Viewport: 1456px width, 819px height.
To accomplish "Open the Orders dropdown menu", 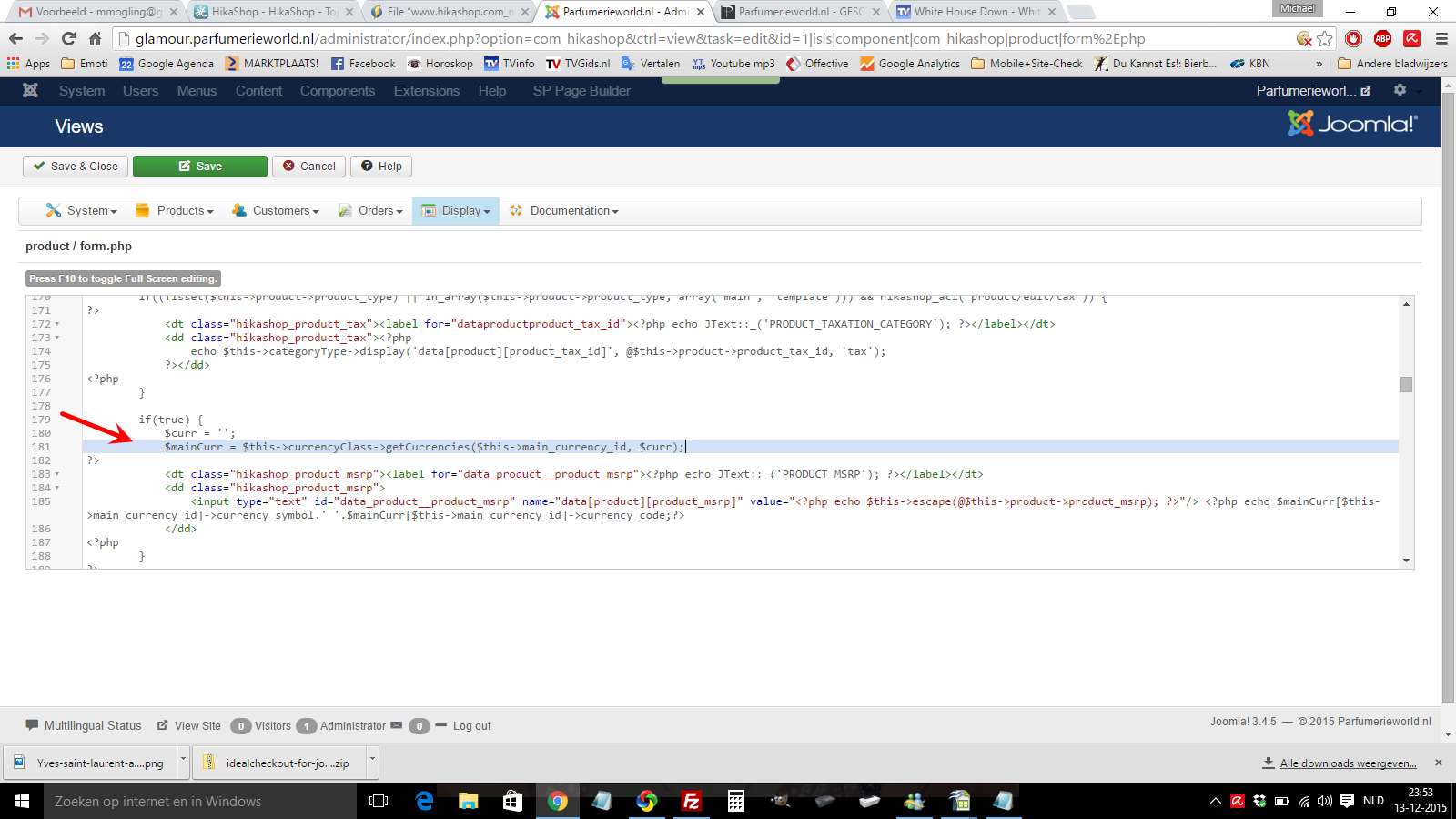I will pyautogui.click(x=370, y=211).
